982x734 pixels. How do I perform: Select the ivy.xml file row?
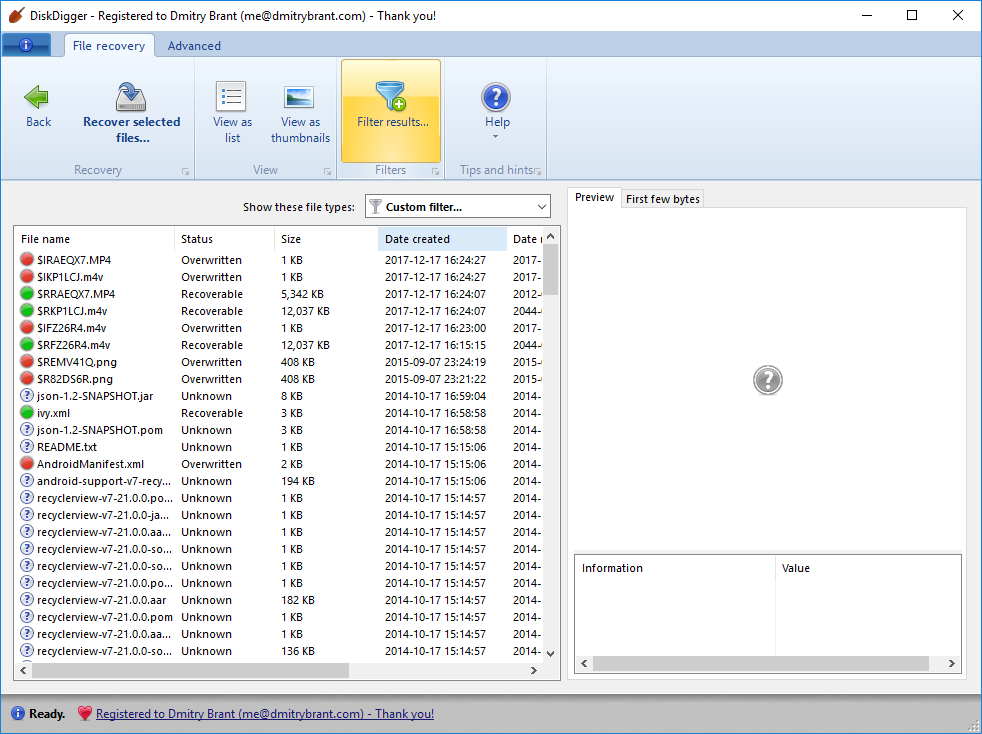point(54,413)
